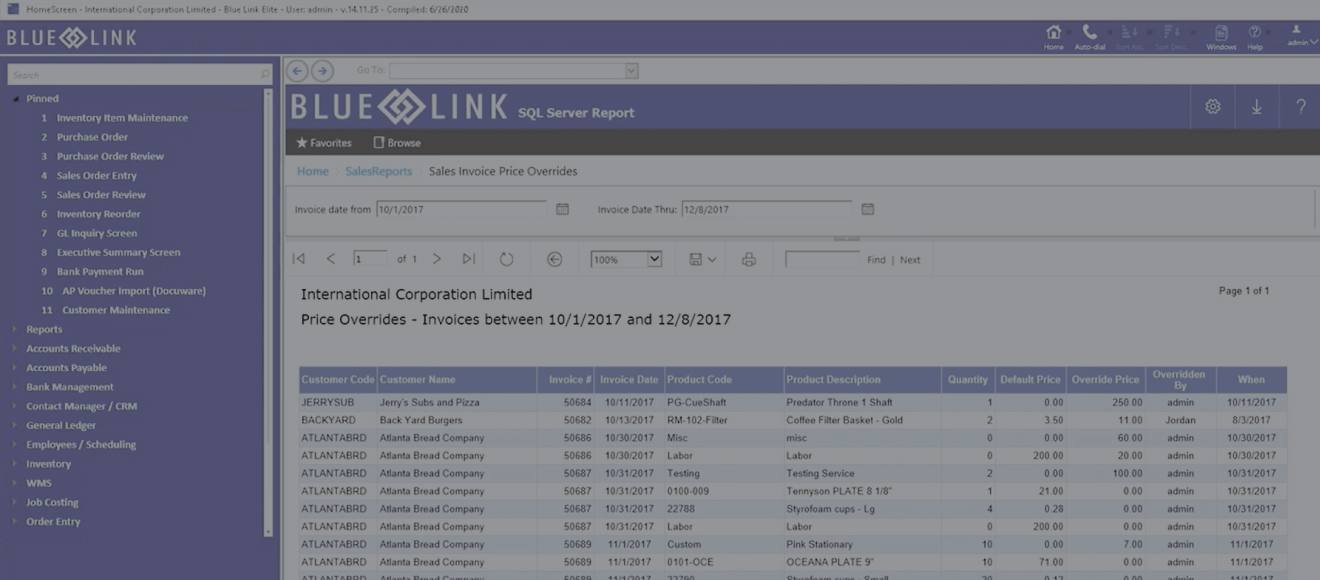
Task: Open report settings gear icon
Action: 1213,107
